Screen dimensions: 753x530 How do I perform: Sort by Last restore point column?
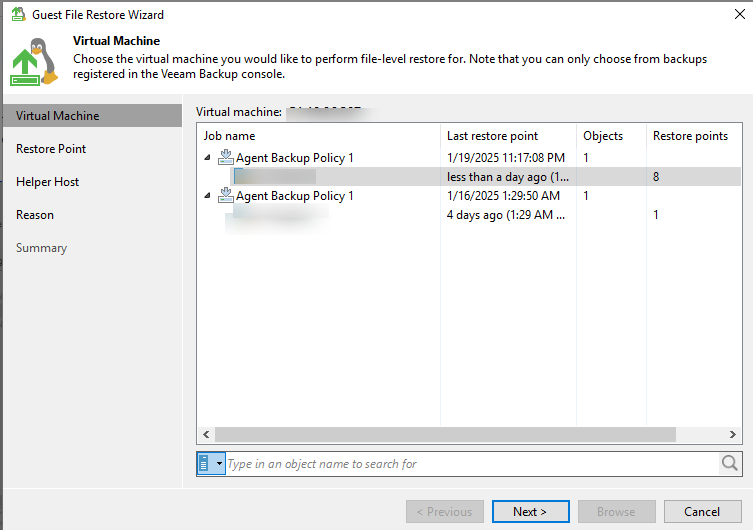492,136
